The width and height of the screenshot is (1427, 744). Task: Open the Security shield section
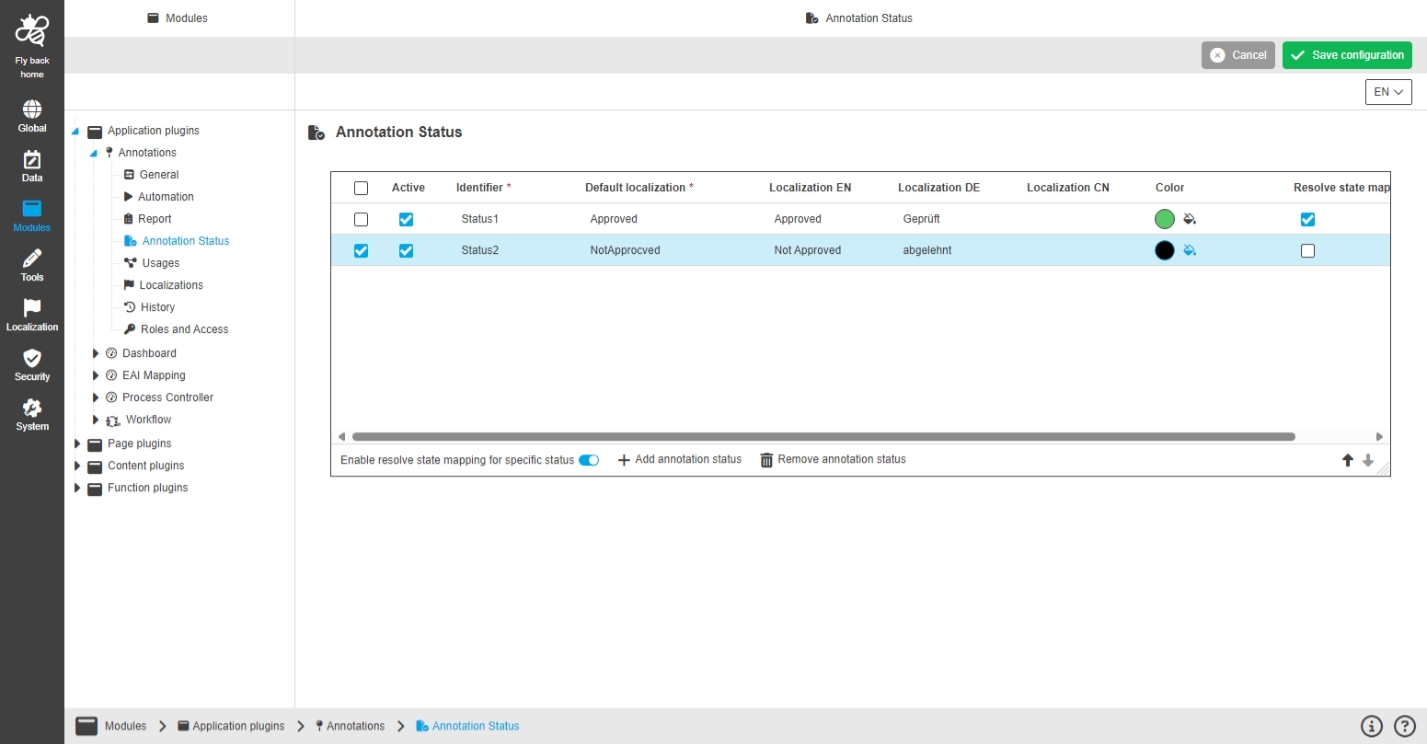[32, 364]
